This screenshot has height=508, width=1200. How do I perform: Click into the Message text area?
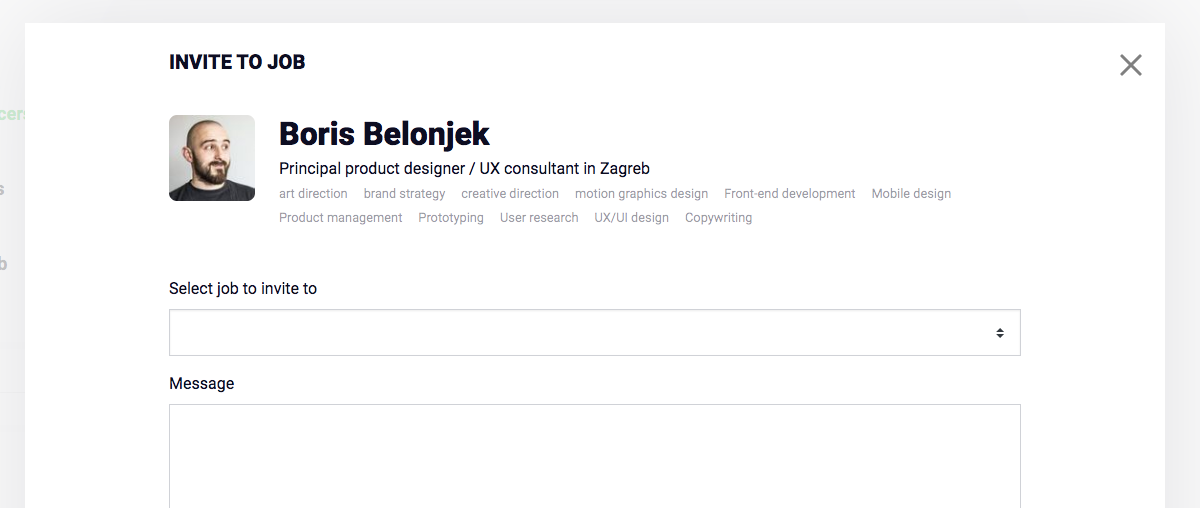[x=594, y=455]
